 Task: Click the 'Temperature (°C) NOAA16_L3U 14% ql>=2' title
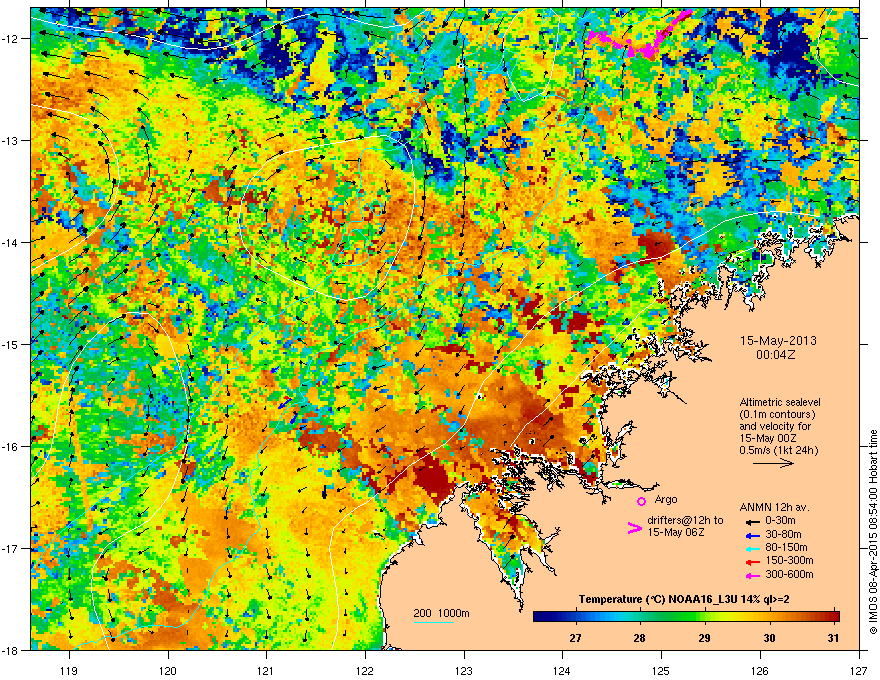point(684,599)
